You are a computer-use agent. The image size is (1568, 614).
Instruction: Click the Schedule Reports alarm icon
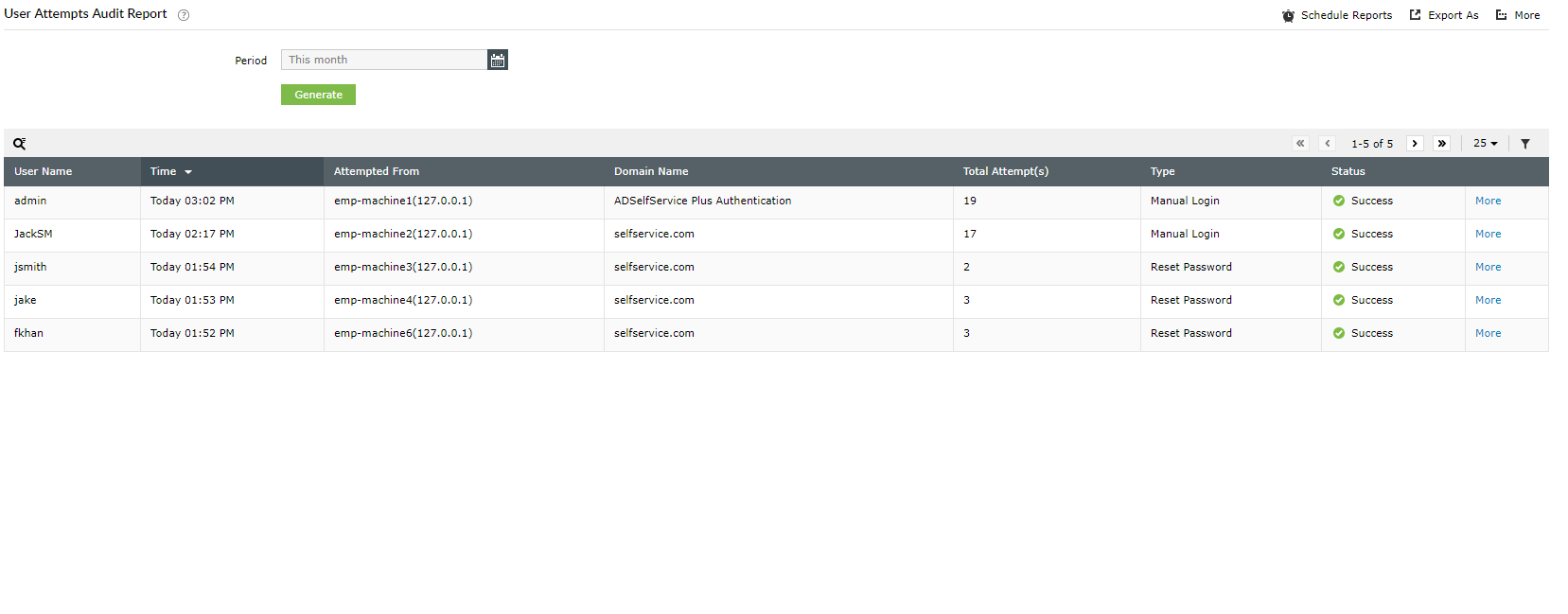[1288, 15]
